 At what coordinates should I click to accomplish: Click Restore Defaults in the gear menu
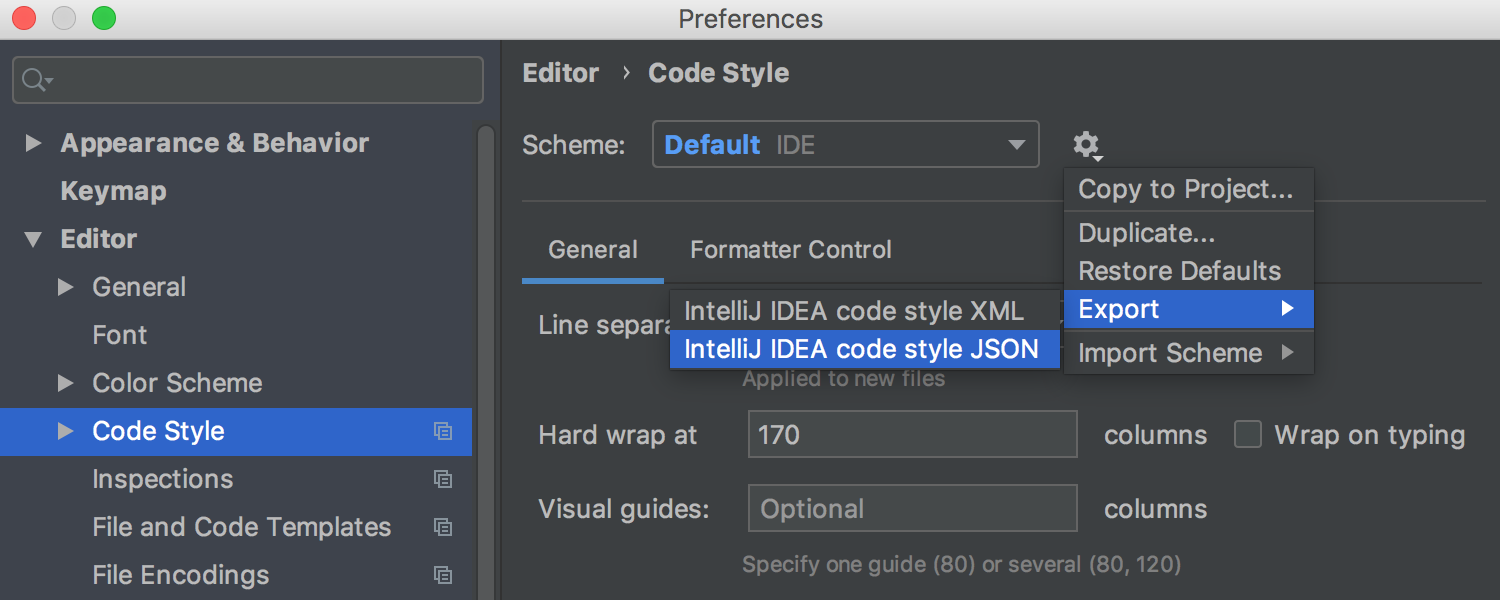point(1179,271)
